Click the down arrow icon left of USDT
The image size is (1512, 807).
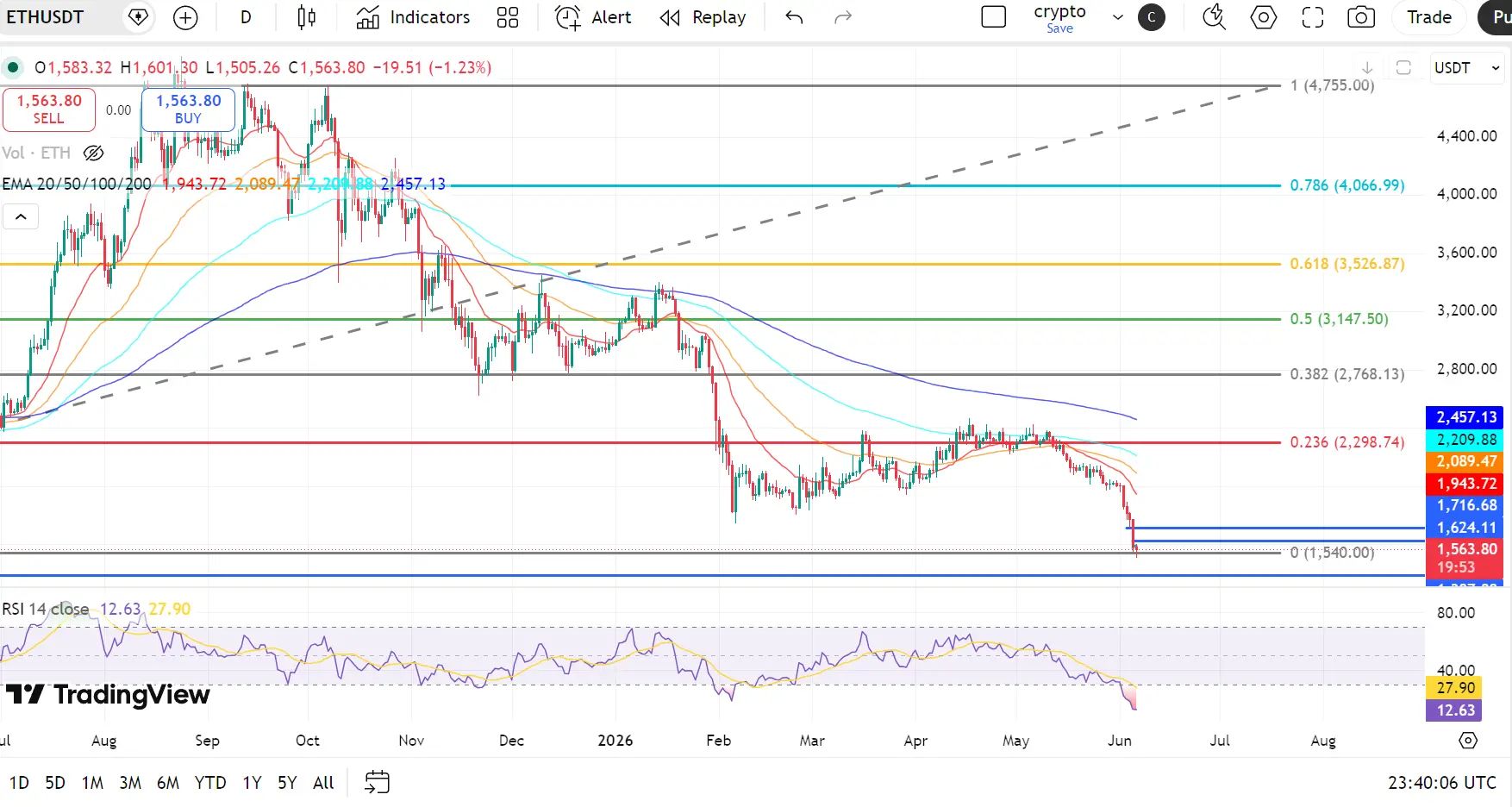(1366, 67)
